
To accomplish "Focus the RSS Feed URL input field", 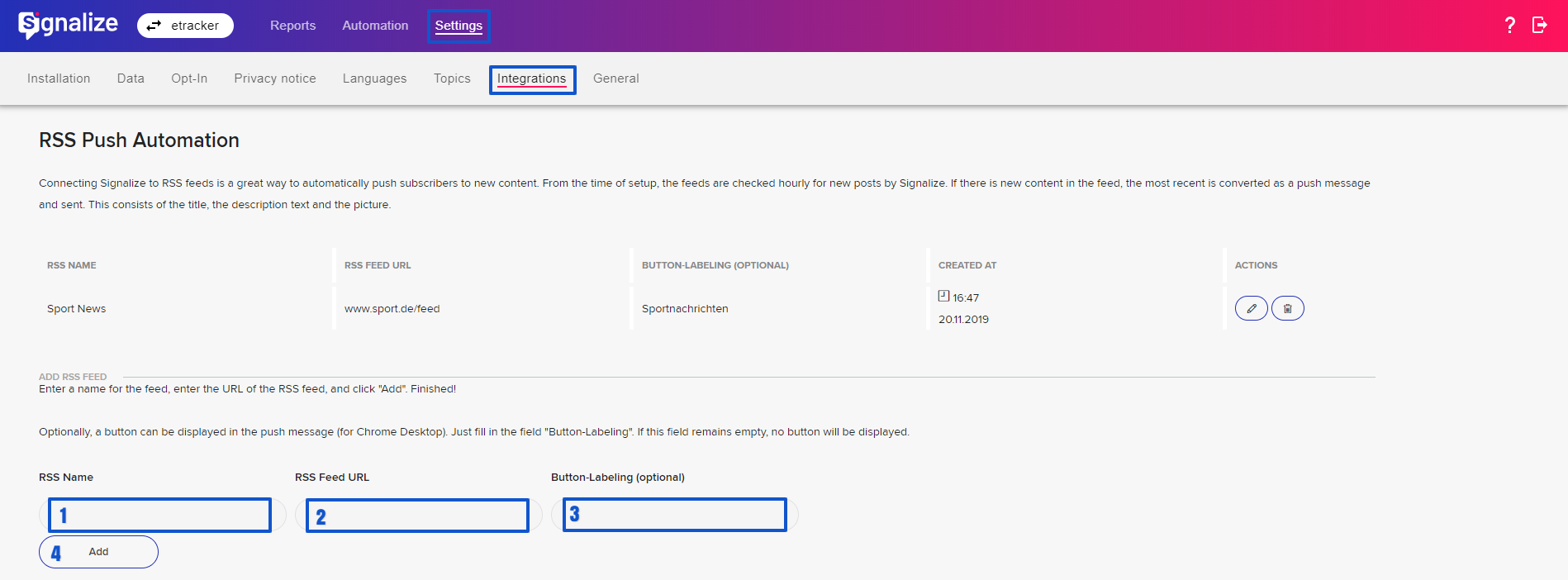I will click(418, 515).
